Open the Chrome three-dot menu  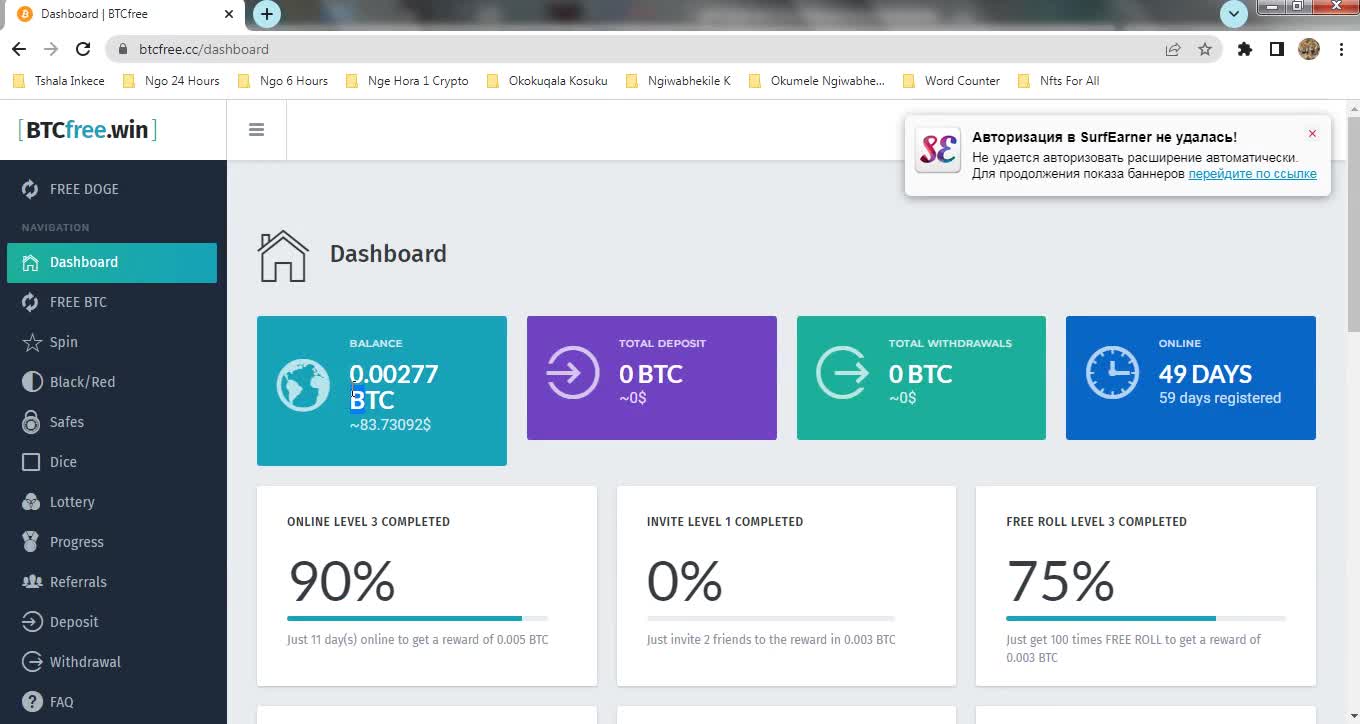(x=1340, y=49)
